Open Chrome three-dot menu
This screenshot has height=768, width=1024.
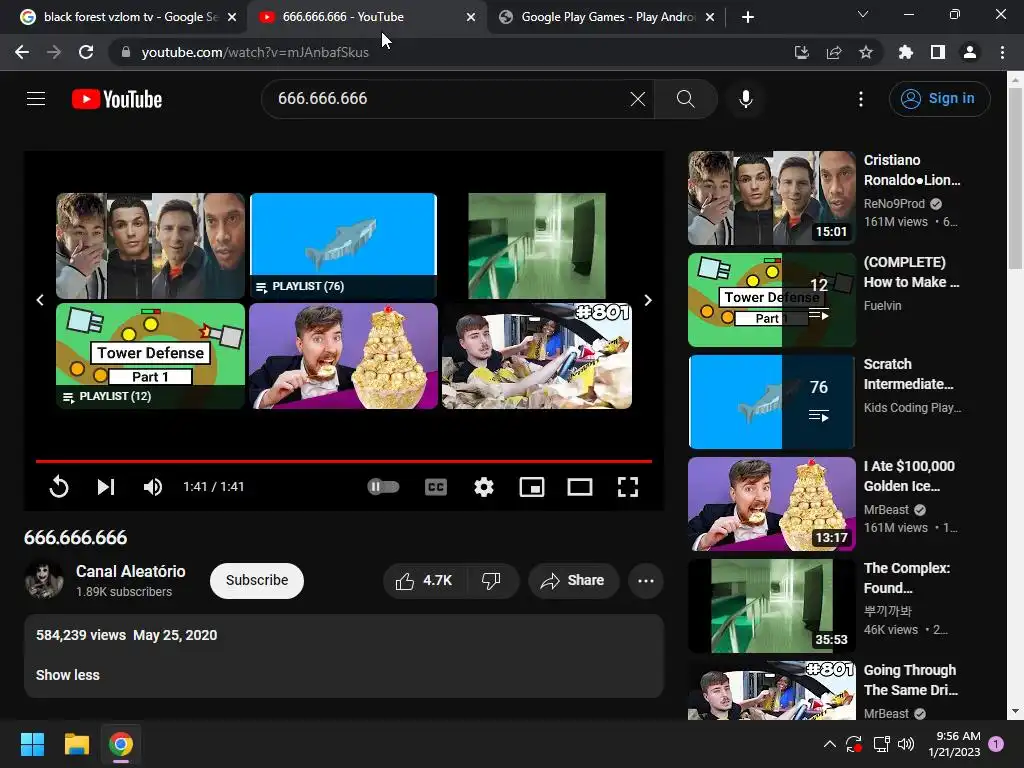[x=1002, y=52]
